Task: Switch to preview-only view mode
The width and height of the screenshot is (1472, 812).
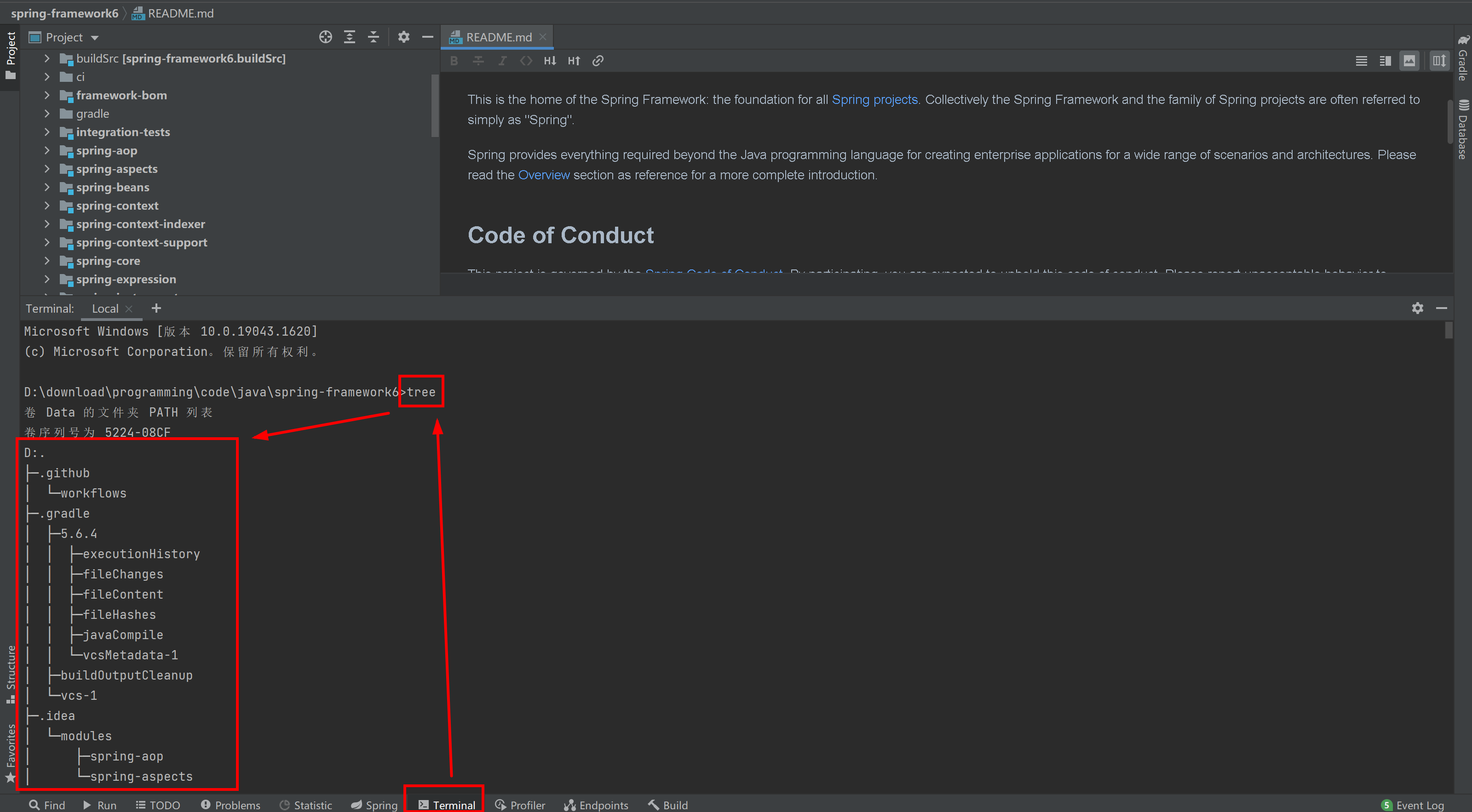Action: 1409,61
